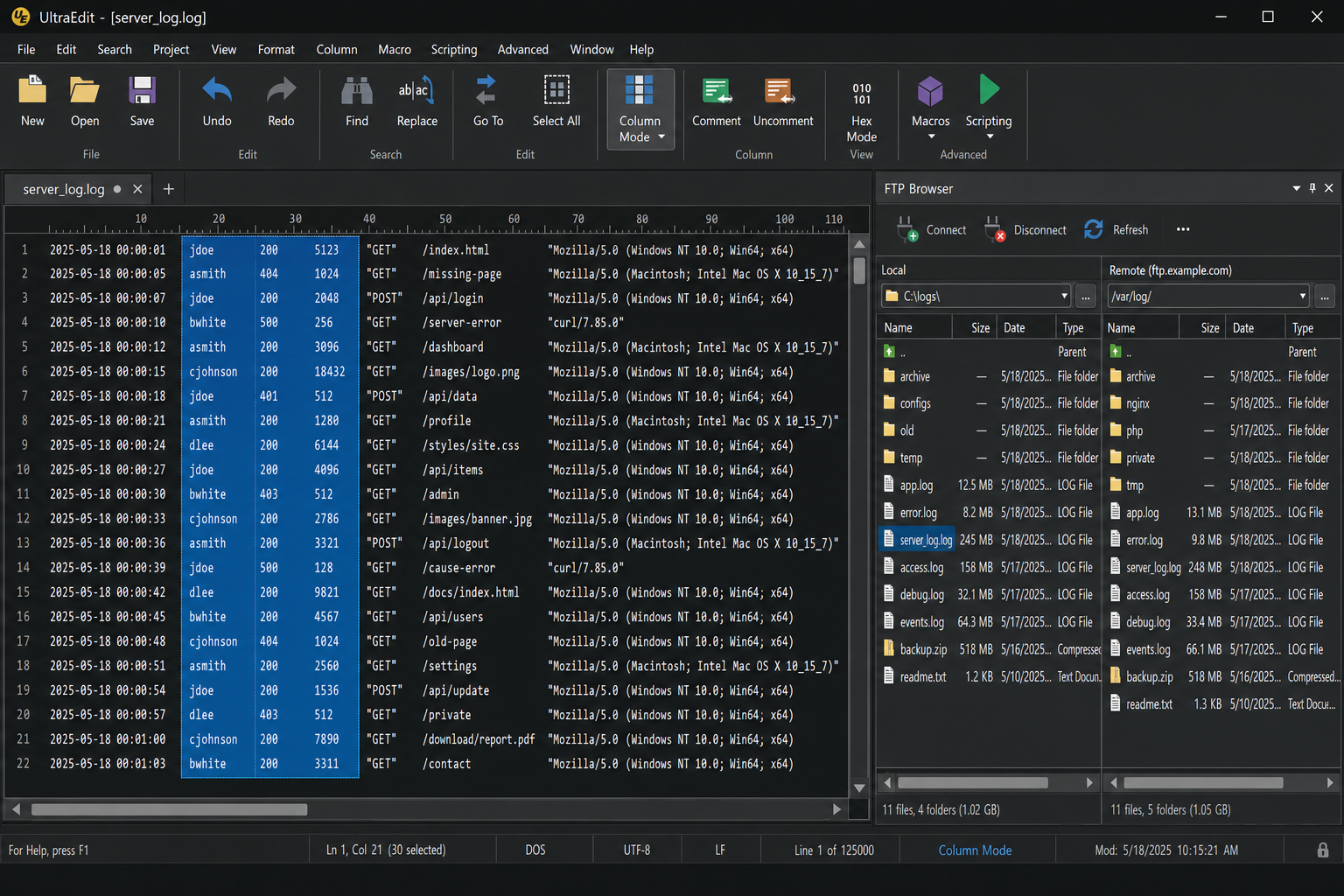Save the document with the Save icon
Viewport: 1344px width, 896px height.
point(142,90)
